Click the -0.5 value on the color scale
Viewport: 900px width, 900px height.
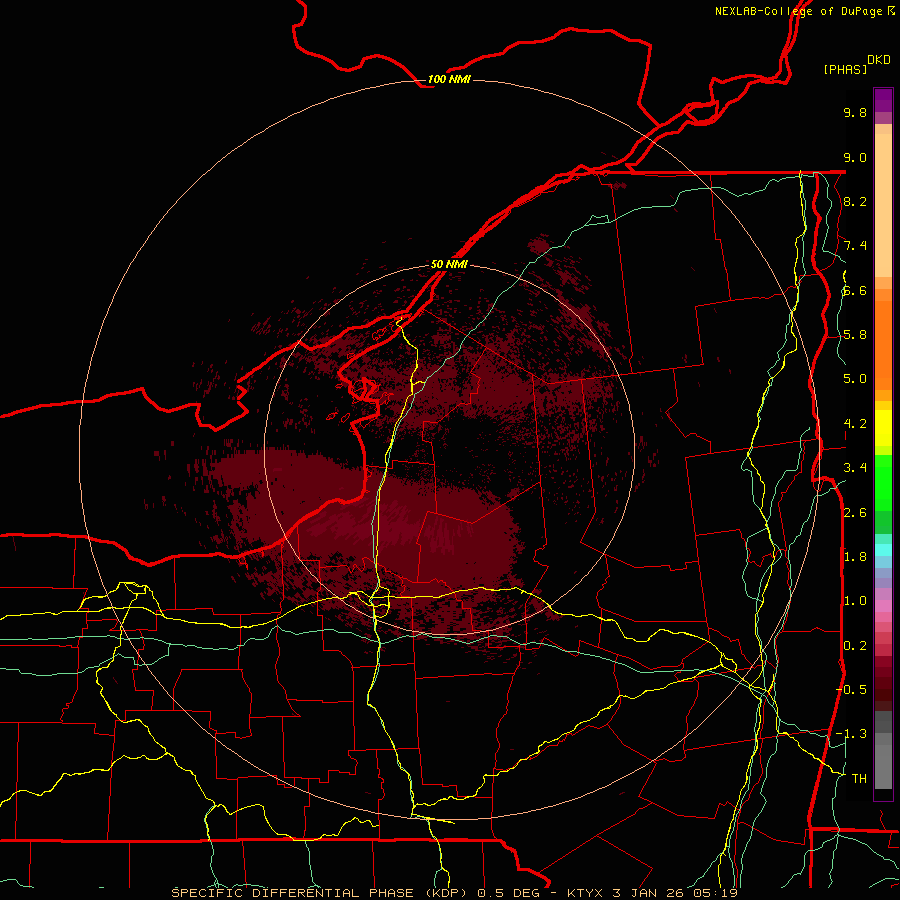[x=852, y=690]
